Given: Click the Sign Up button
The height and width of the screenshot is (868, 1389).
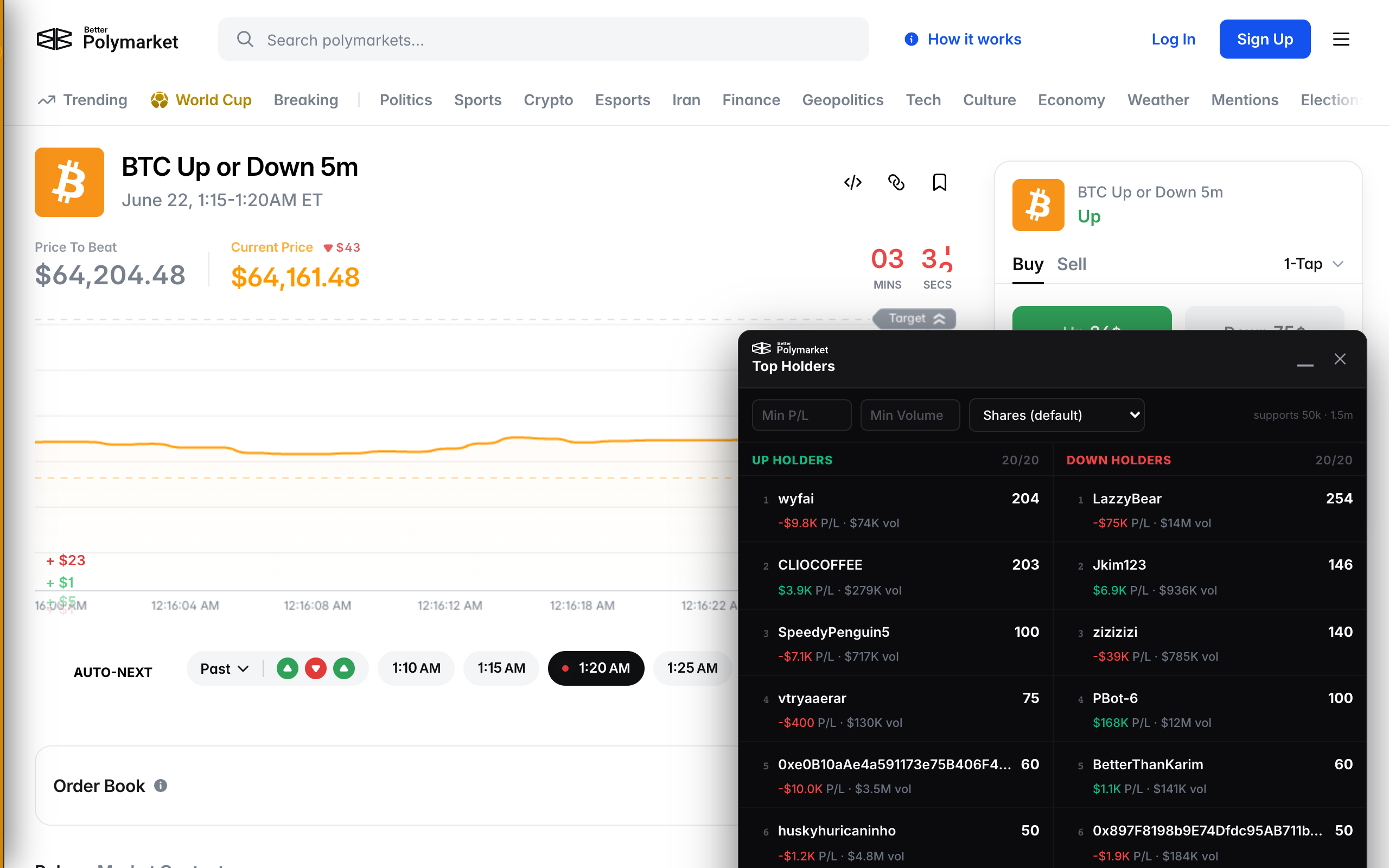Looking at the screenshot, I should point(1264,39).
